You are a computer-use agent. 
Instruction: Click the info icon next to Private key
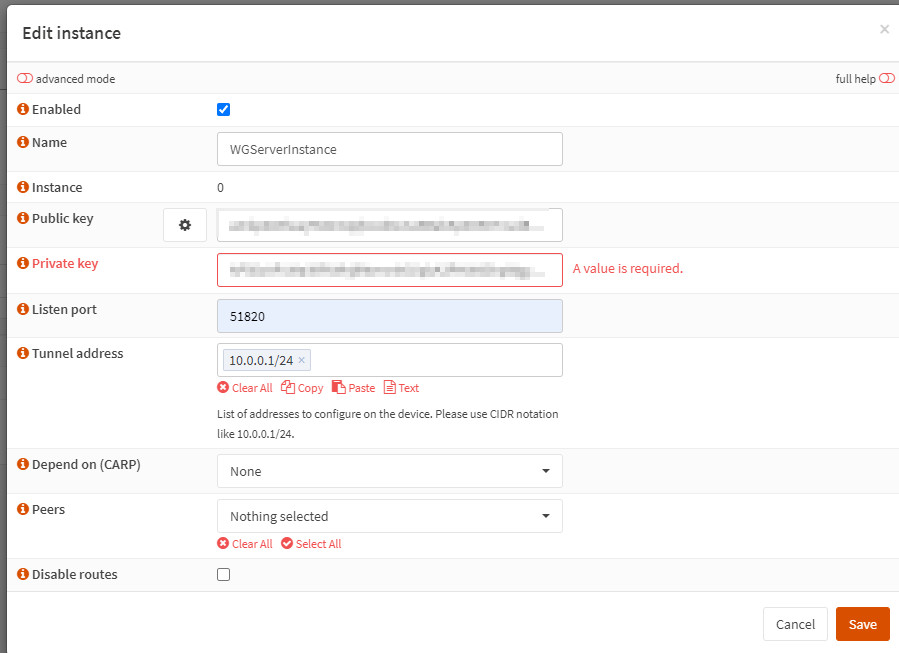[23, 264]
